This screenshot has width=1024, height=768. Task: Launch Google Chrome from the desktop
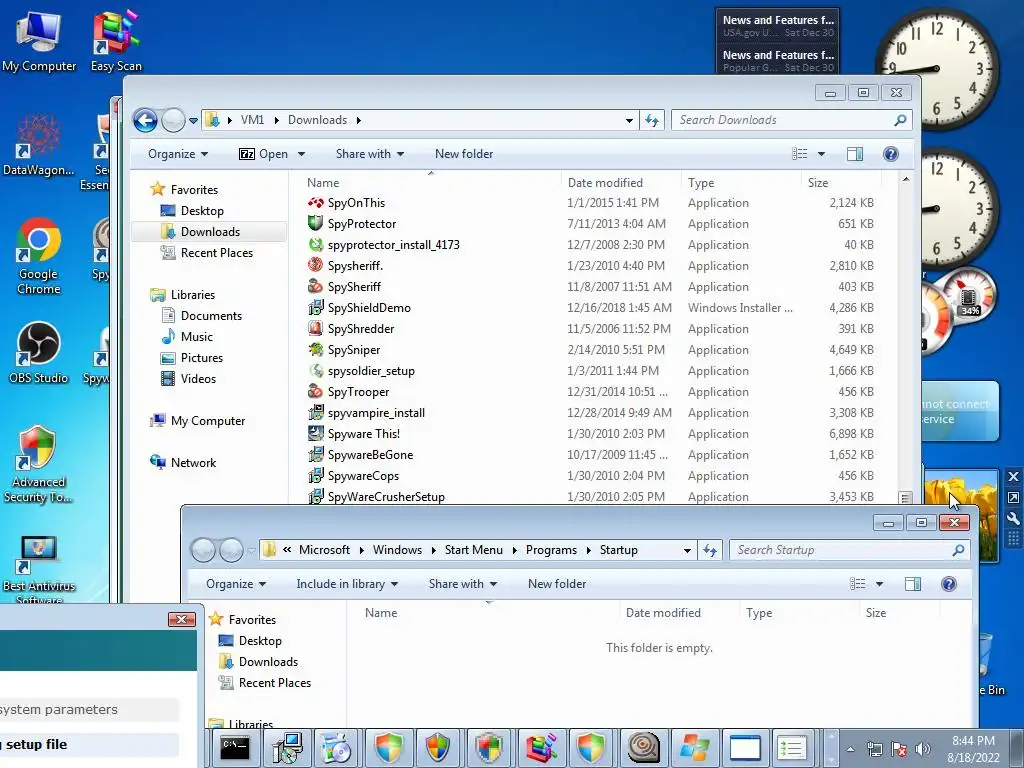click(x=39, y=255)
